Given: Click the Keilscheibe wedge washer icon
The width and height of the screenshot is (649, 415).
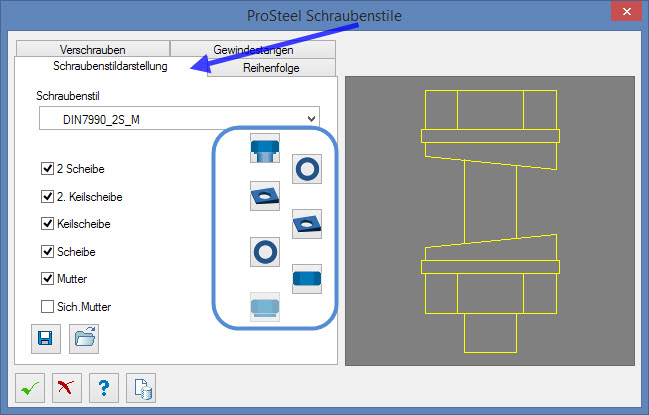Looking at the screenshot, I should tap(307, 224).
